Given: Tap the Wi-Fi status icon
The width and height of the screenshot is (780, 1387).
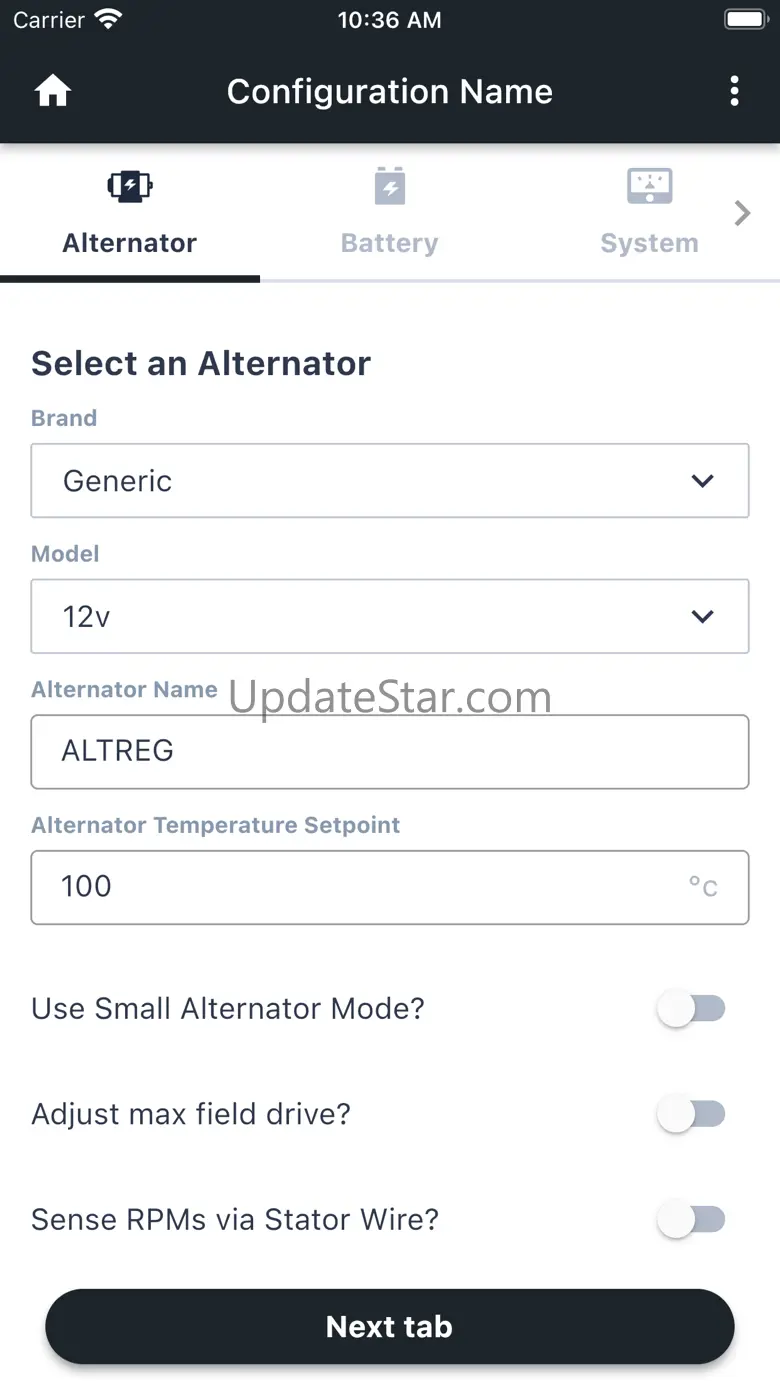Looking at the screenshot, I should click(x=107, y=20).
